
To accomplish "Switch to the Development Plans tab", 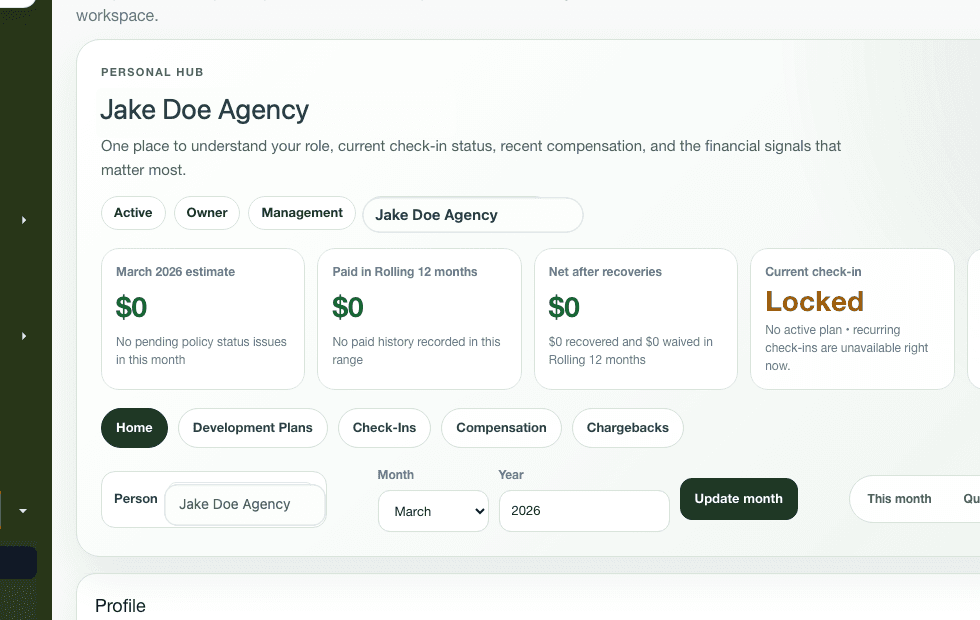I will pos(252,427).
